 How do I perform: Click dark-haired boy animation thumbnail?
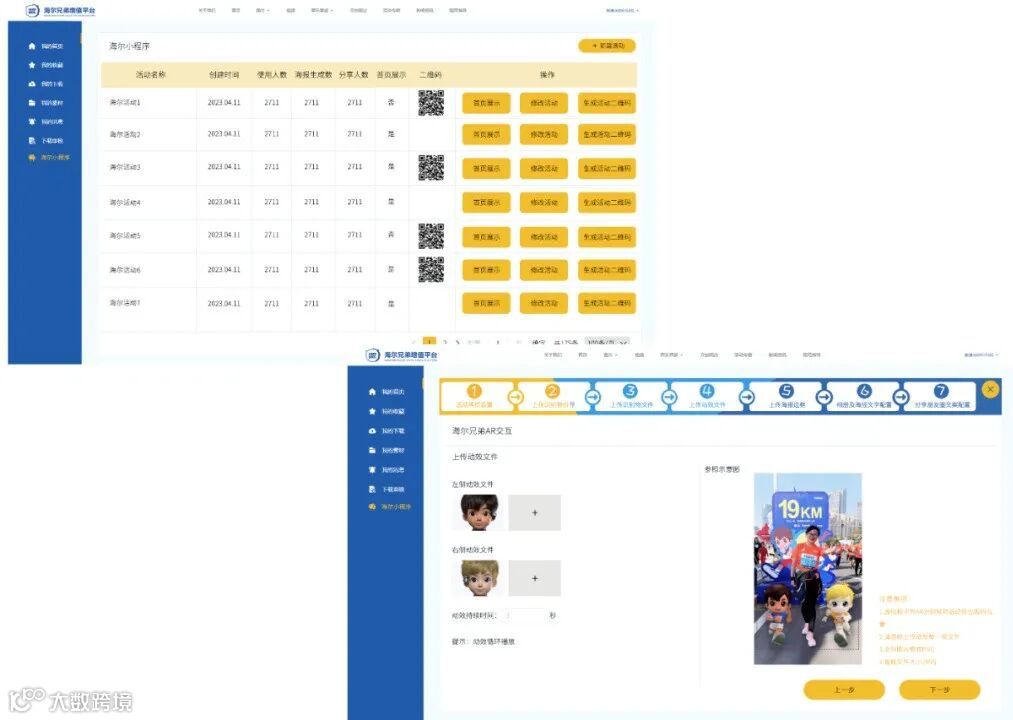[479, 513]
